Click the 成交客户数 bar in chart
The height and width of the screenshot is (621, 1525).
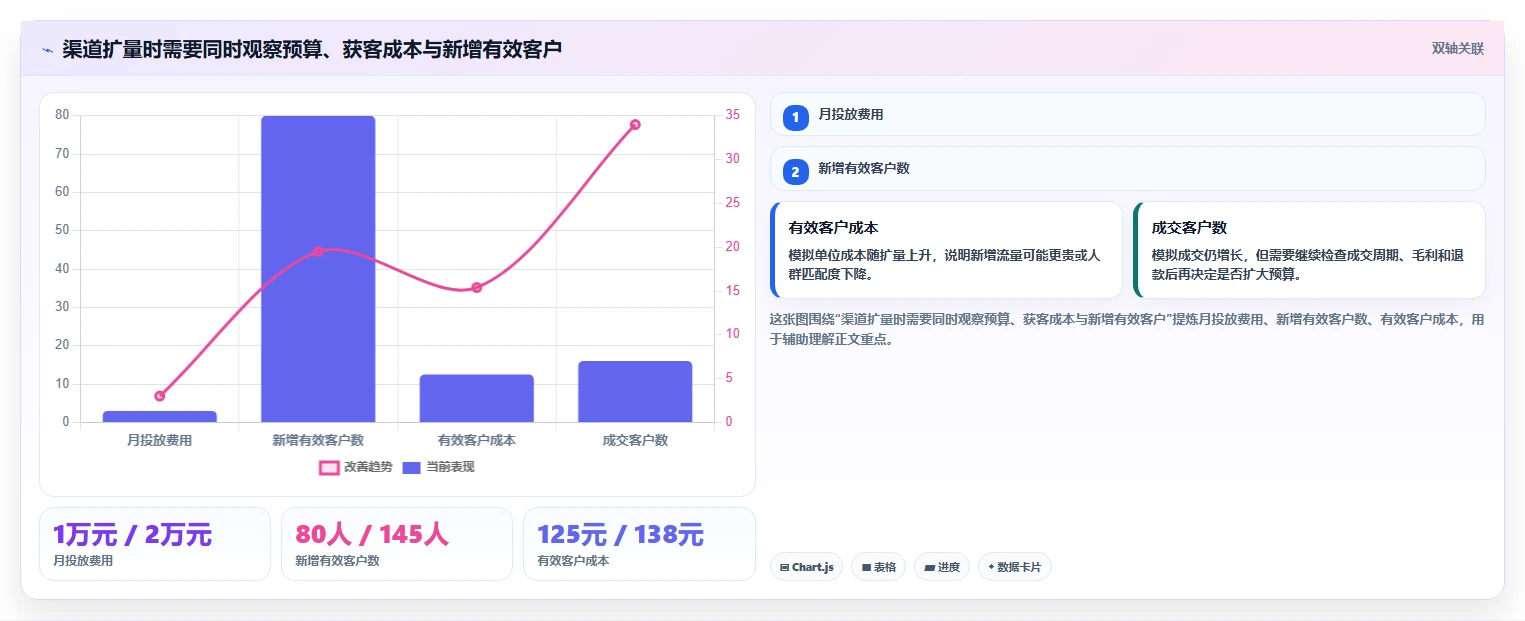coord(635,391)
